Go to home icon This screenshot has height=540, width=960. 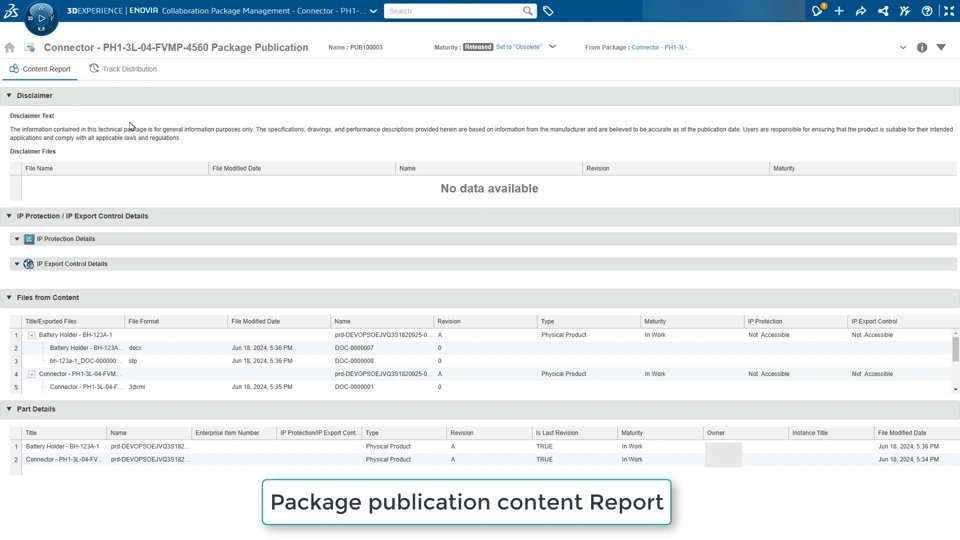pyautogui.click(x=9, y=47)
